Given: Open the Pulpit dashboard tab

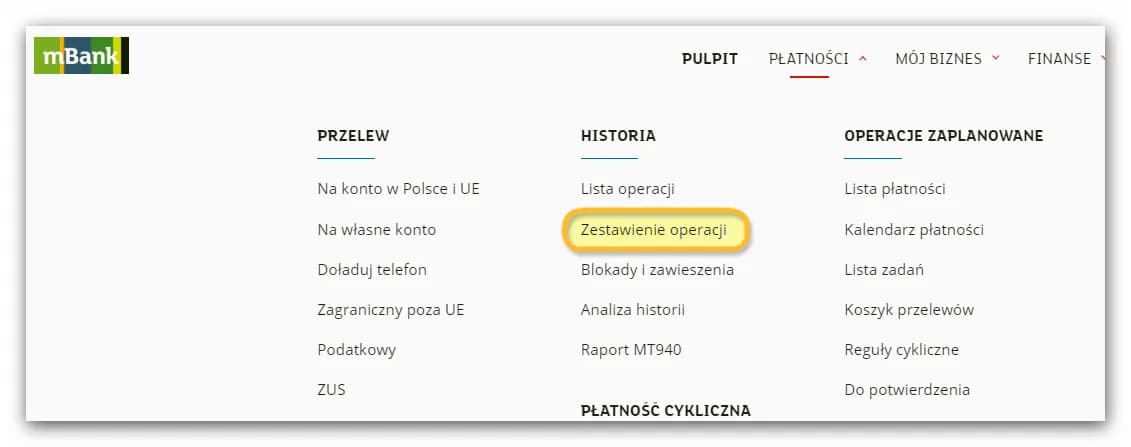Looking at the screenshot, I should point(710,59).
